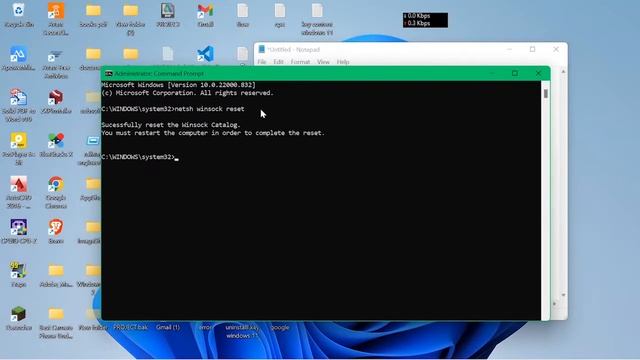Open the buy content windows 11 text file
This screenshot has height=360, width=640.
coord(317,11)
